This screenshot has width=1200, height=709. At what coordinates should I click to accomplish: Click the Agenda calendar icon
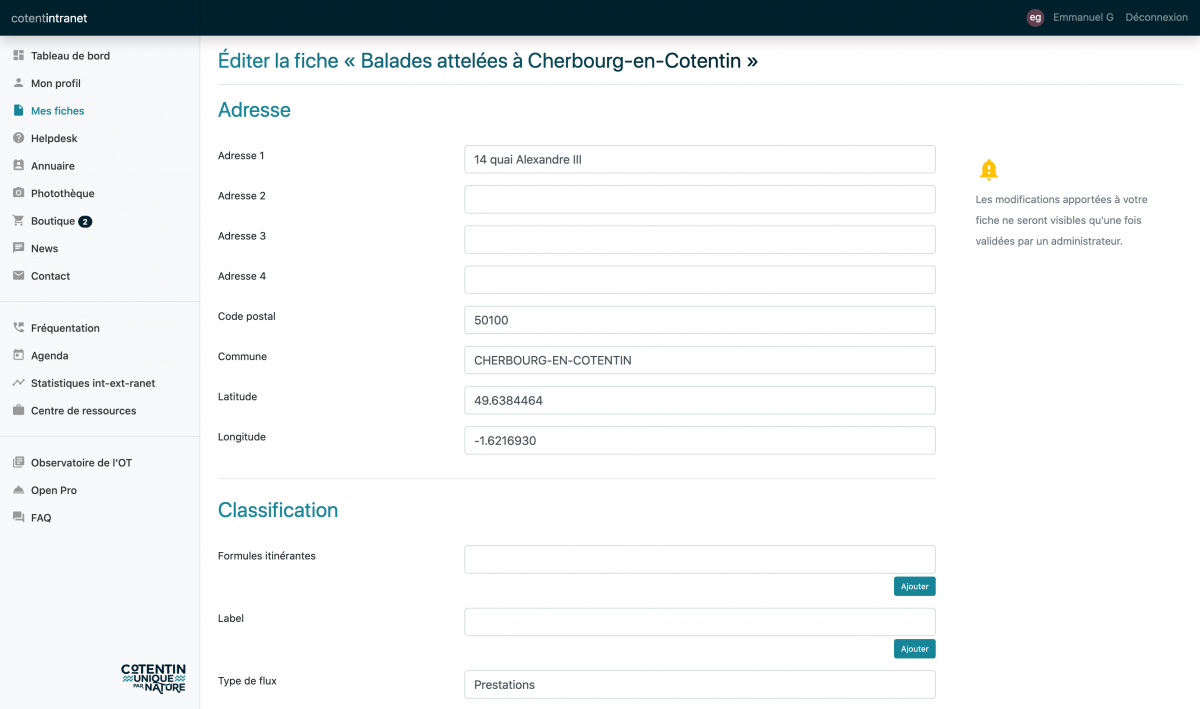tap(18, 355)
